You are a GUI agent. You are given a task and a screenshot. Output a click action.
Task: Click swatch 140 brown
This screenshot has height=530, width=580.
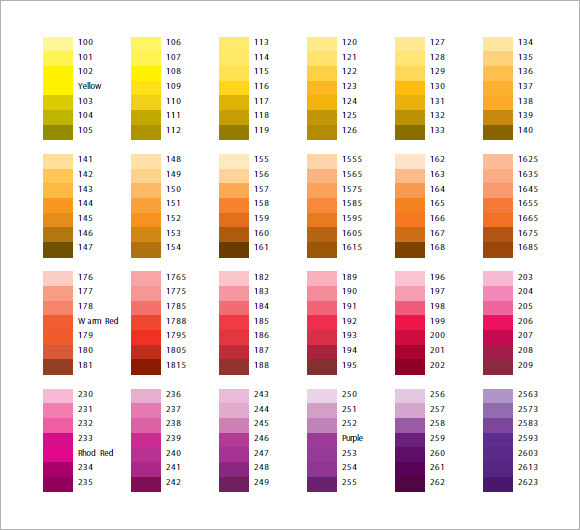[x=498, y=132]
